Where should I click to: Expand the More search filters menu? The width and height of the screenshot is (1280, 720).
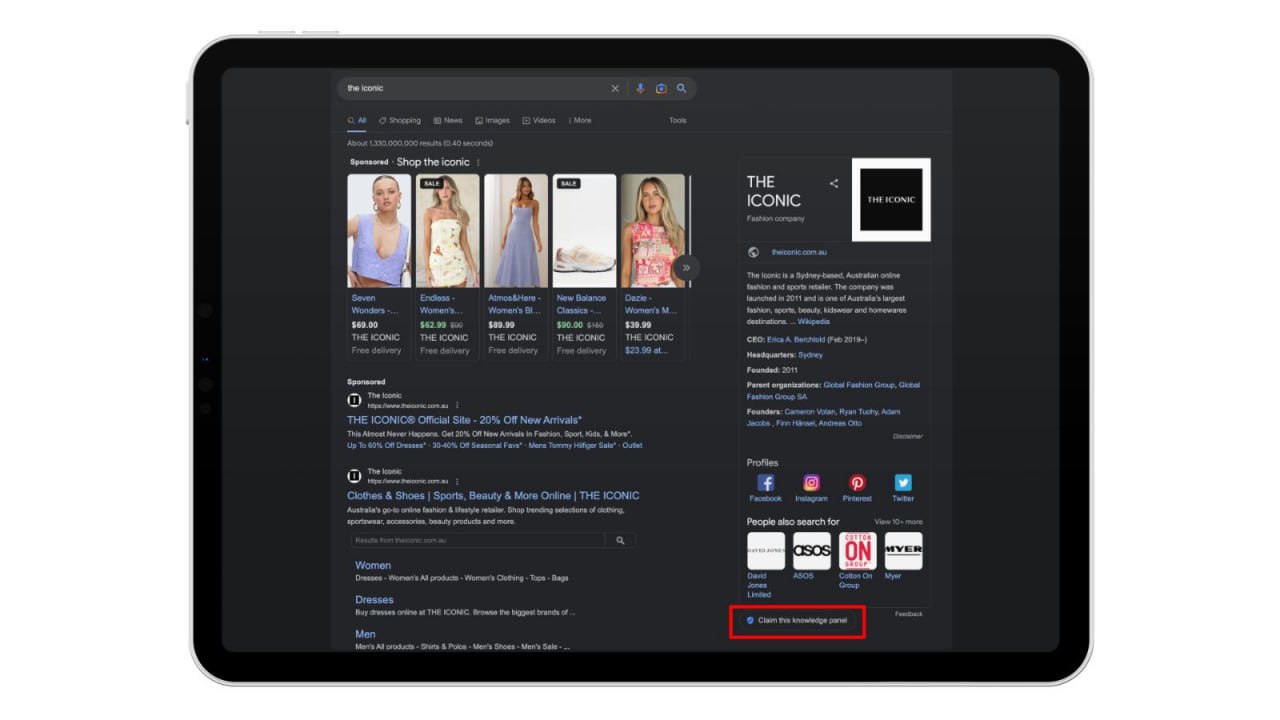(579, 121)
